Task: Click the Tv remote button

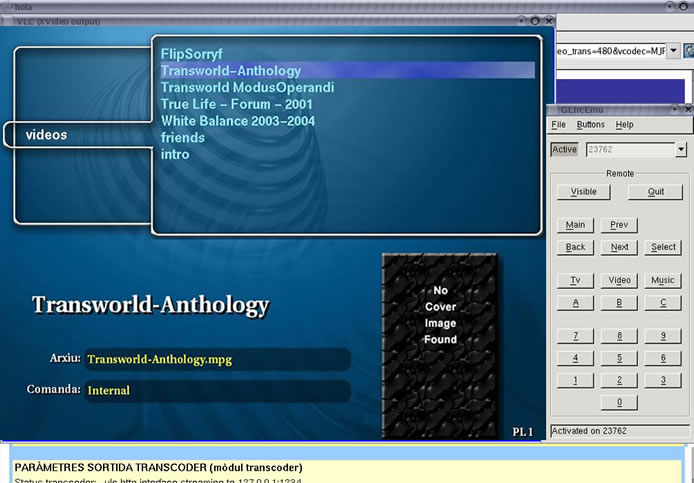Action: 575,281
